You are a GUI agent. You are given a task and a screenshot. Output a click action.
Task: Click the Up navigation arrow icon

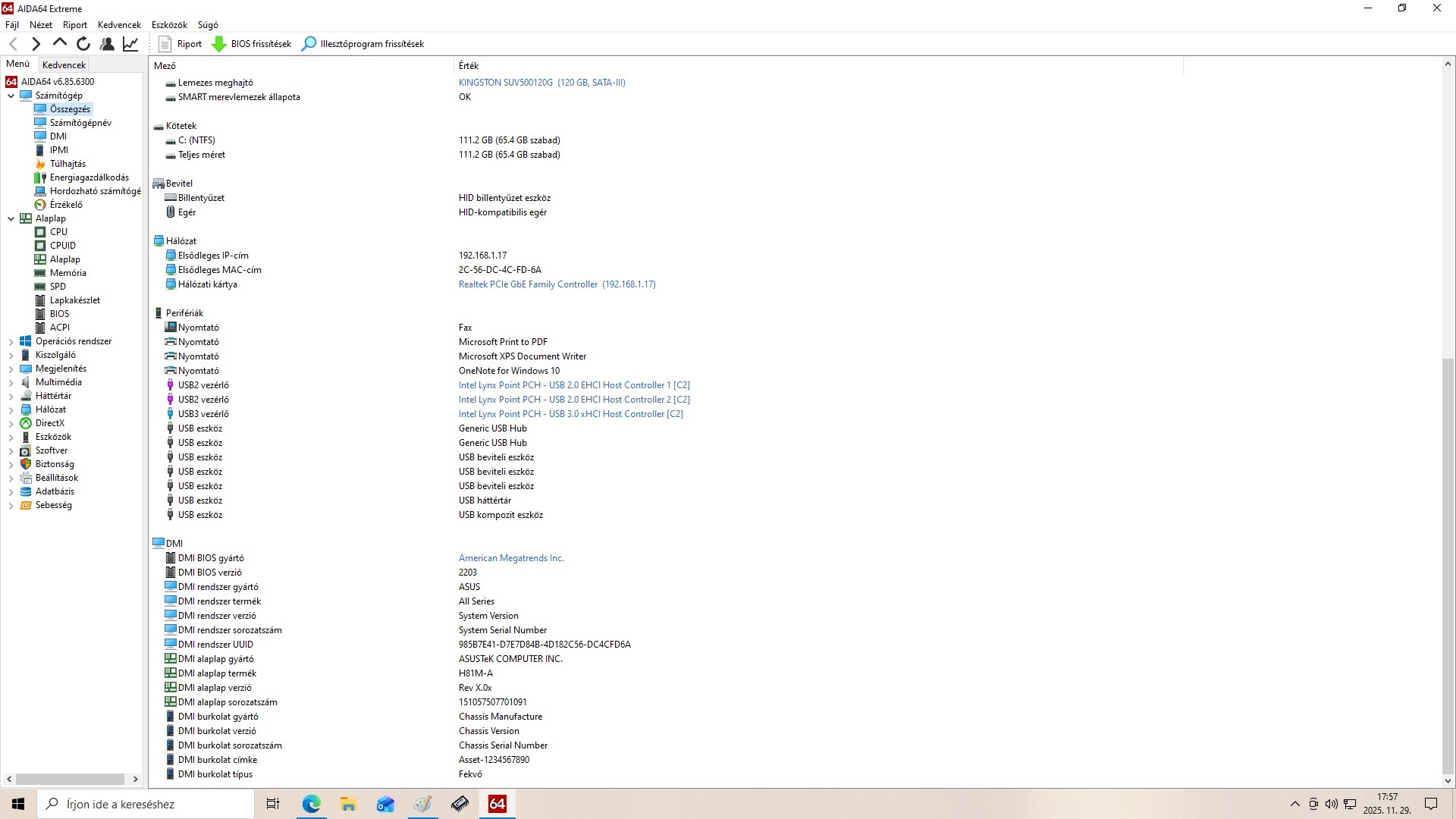60,44
